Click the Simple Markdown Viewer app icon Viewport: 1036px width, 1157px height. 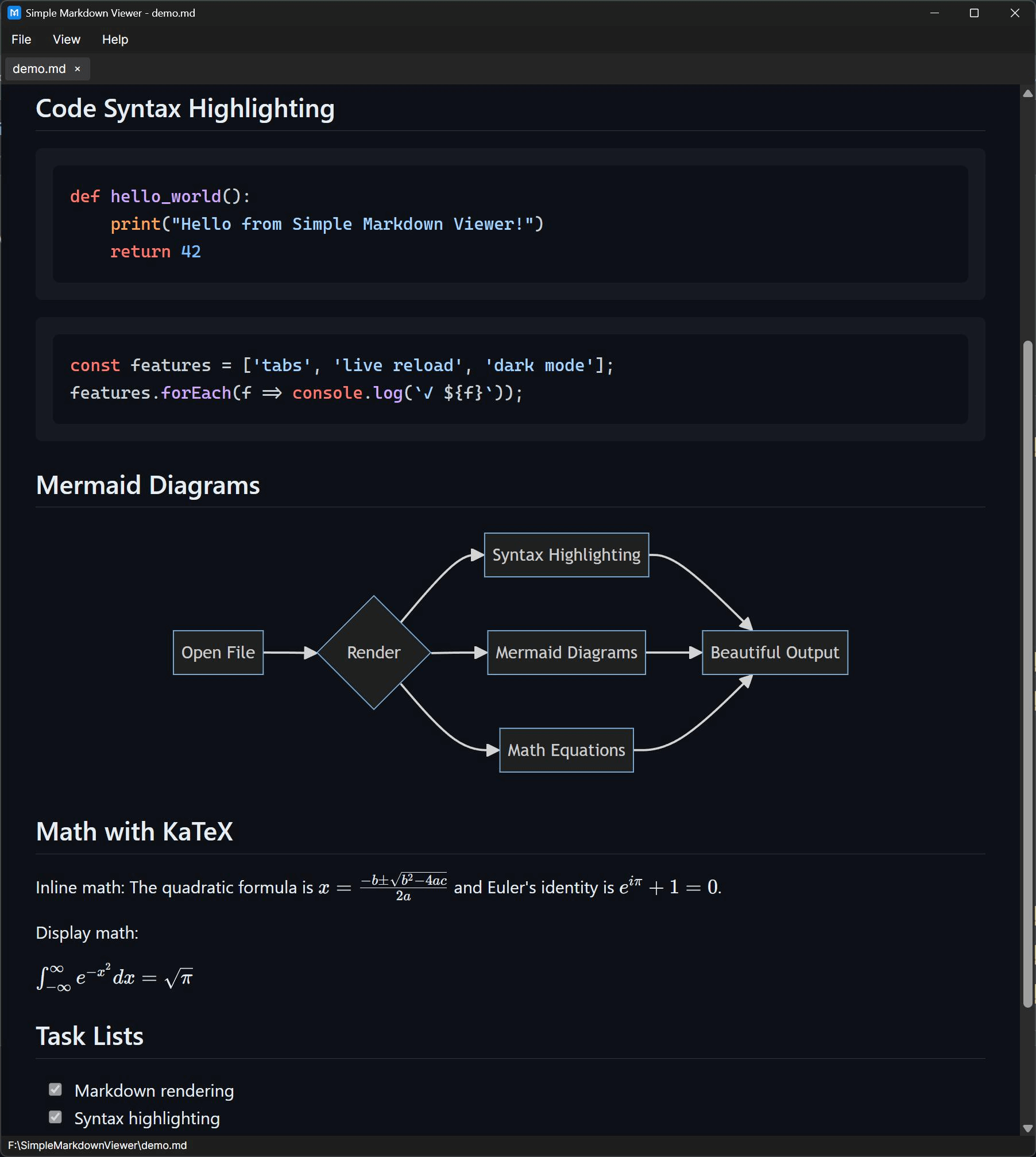pyautogui.click(x=14, y=13)
